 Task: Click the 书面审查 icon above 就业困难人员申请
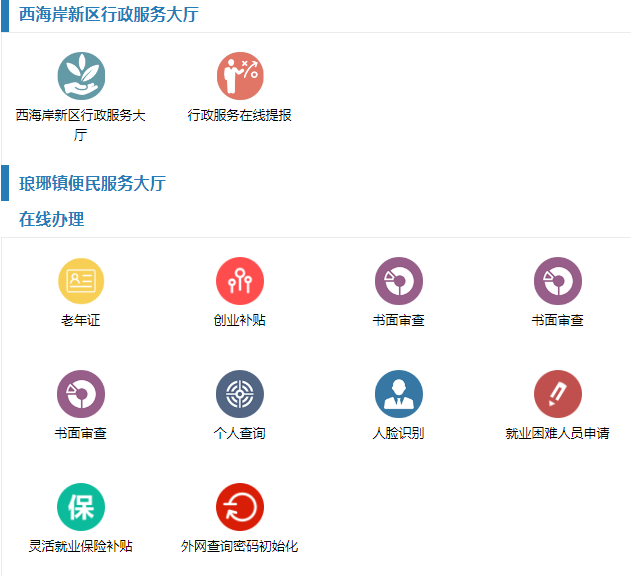coord(558,281)
